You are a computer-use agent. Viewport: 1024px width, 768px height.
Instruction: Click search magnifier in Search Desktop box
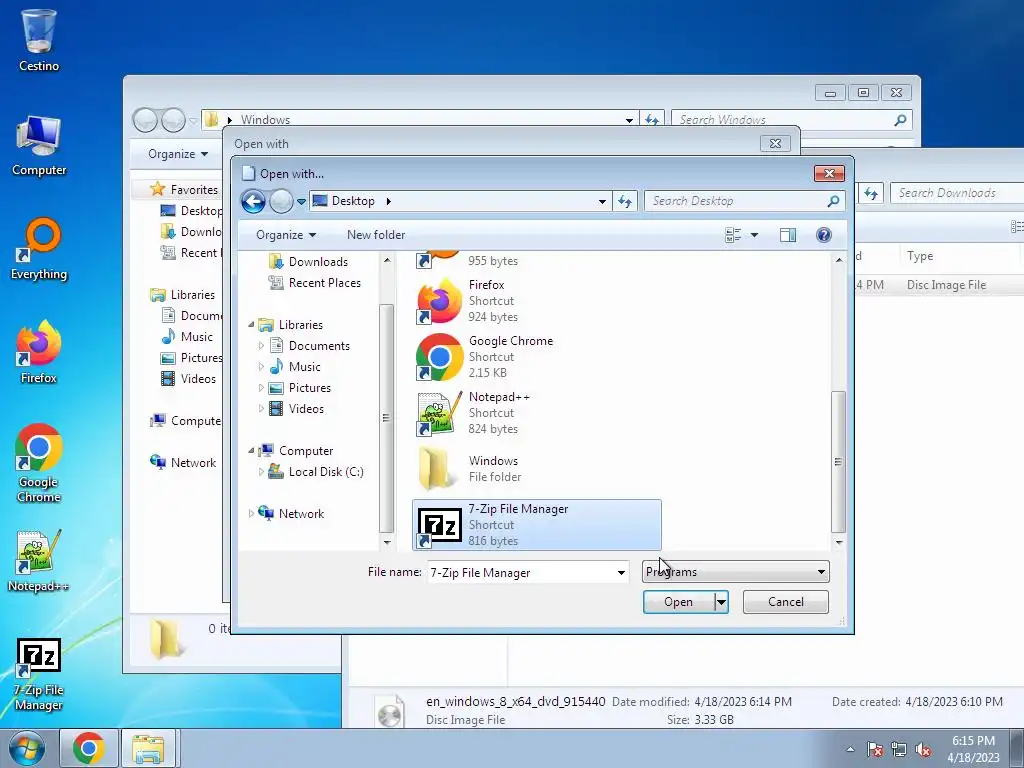[x=833, y=201]
